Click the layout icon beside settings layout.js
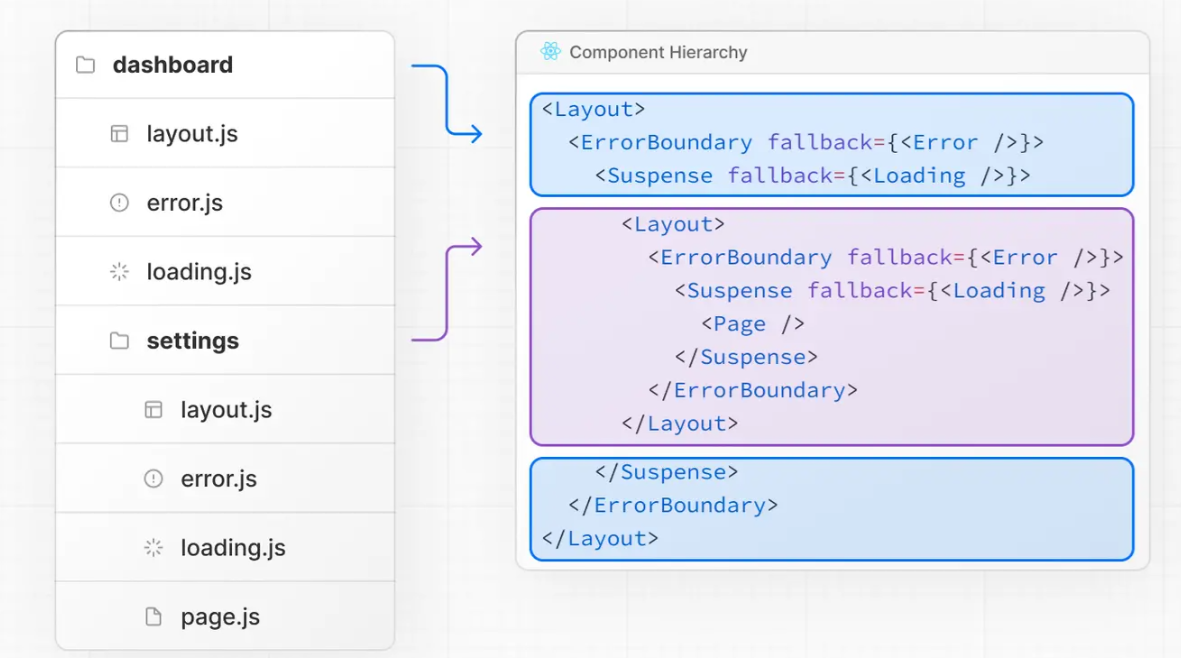The width and height of the screenshot is (1181, 658). click(153, 410)
